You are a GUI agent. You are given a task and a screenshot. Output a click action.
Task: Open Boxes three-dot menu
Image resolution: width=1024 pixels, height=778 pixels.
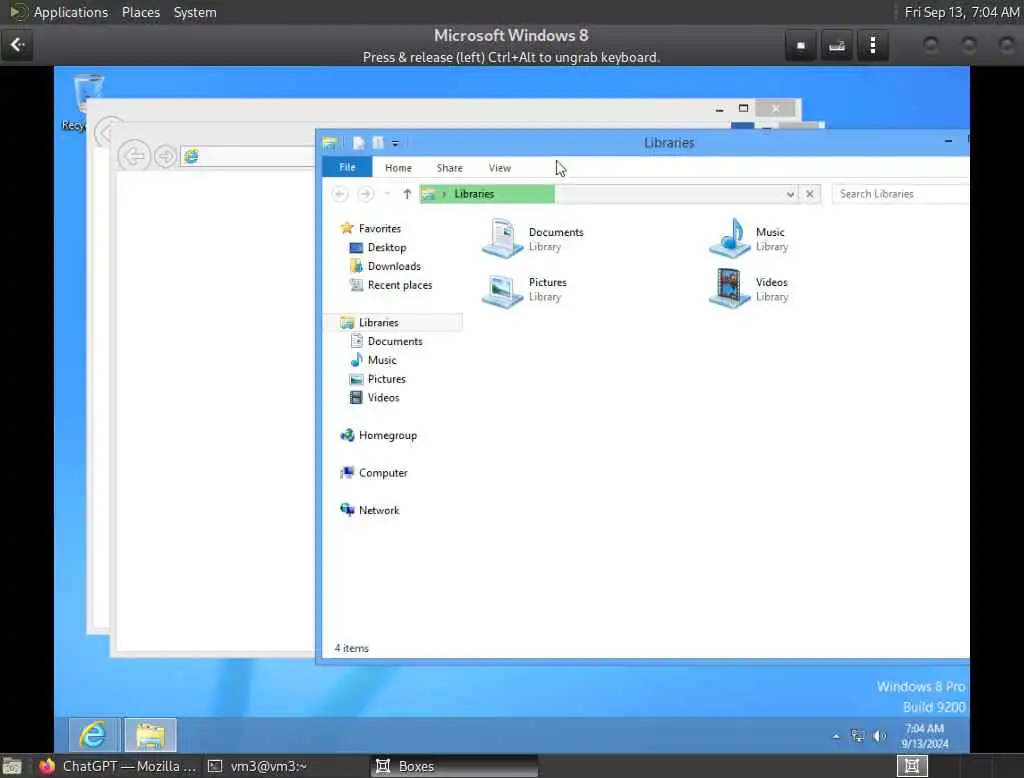[x=873, y=46]
